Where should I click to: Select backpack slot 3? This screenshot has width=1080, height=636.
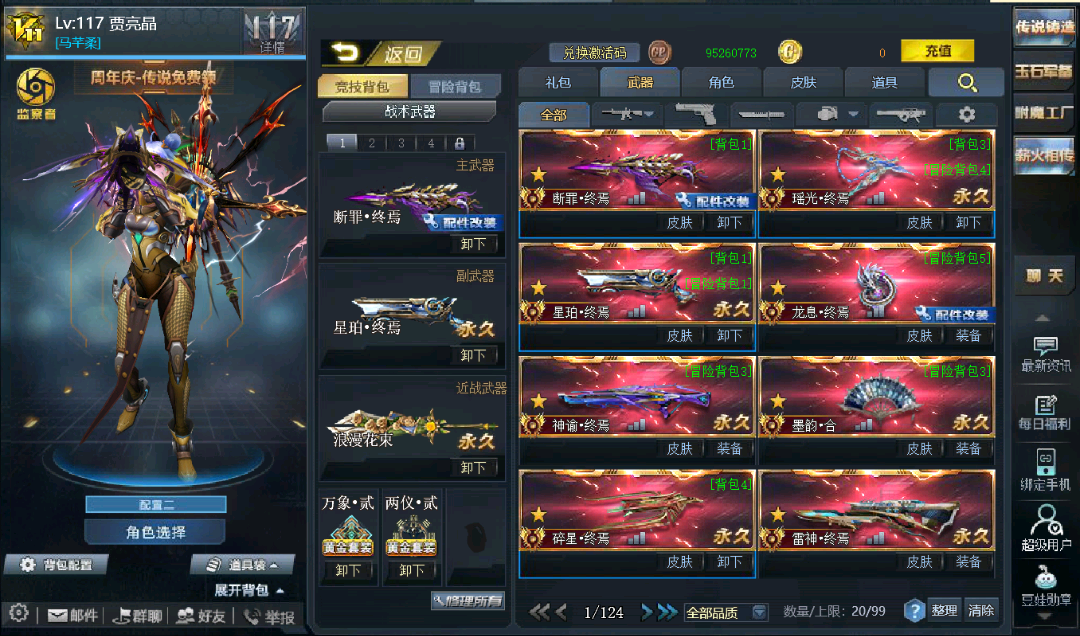click(x=402, y=143)
